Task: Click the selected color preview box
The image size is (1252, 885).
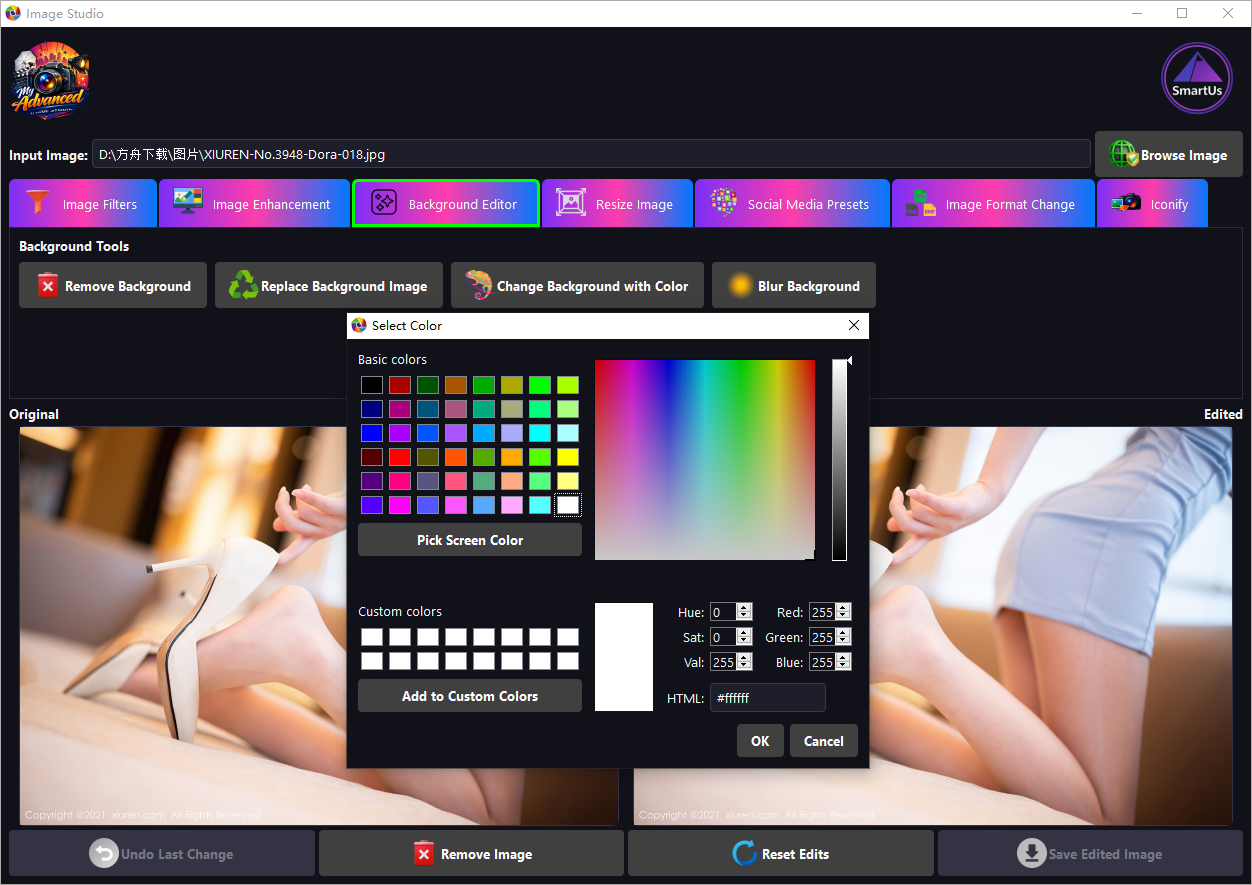Action: point(624,657)
